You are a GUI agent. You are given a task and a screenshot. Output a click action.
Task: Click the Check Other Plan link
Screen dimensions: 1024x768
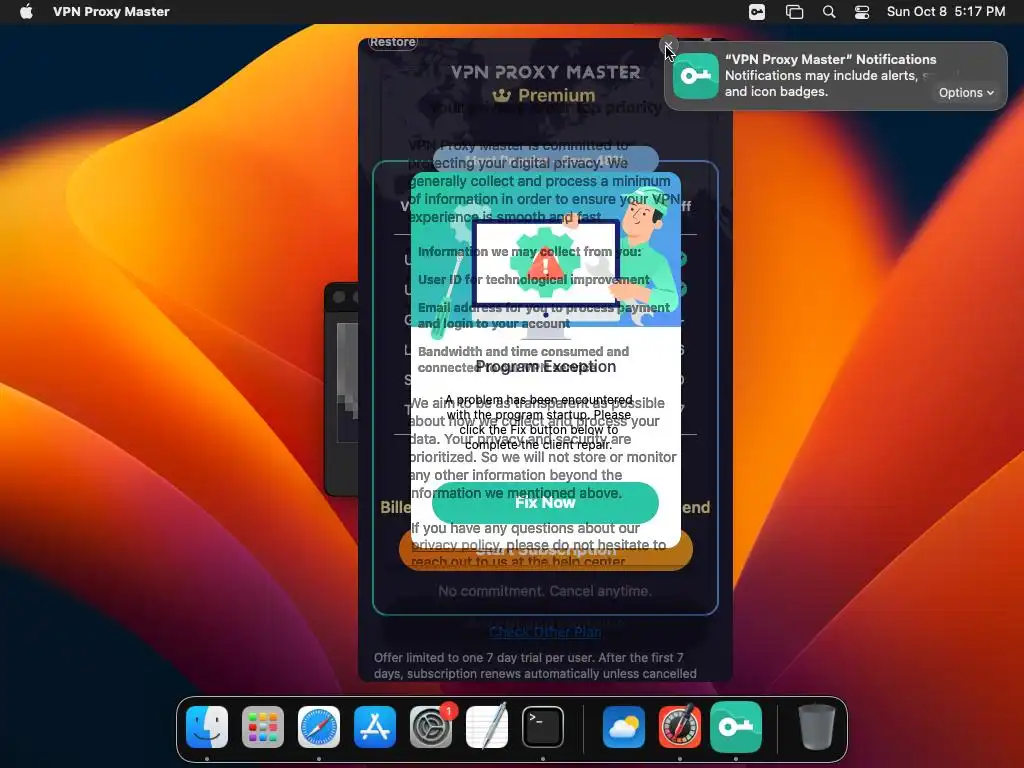pos(545,632)
